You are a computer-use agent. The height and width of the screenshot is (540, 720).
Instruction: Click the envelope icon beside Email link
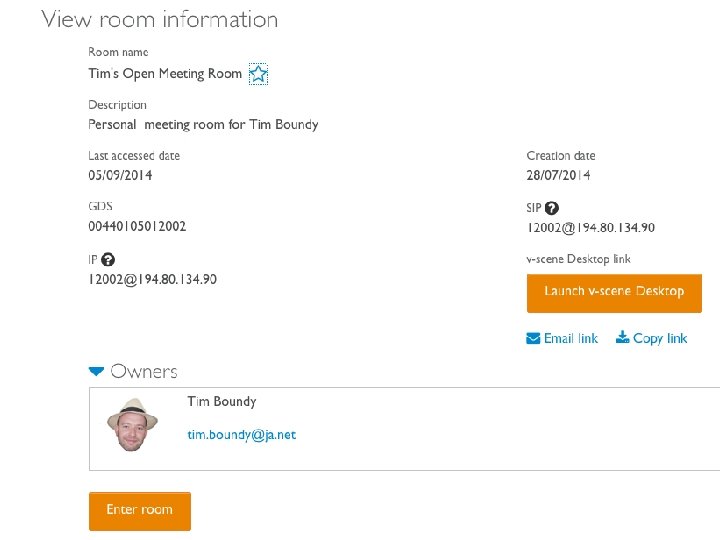pos(533,338)
